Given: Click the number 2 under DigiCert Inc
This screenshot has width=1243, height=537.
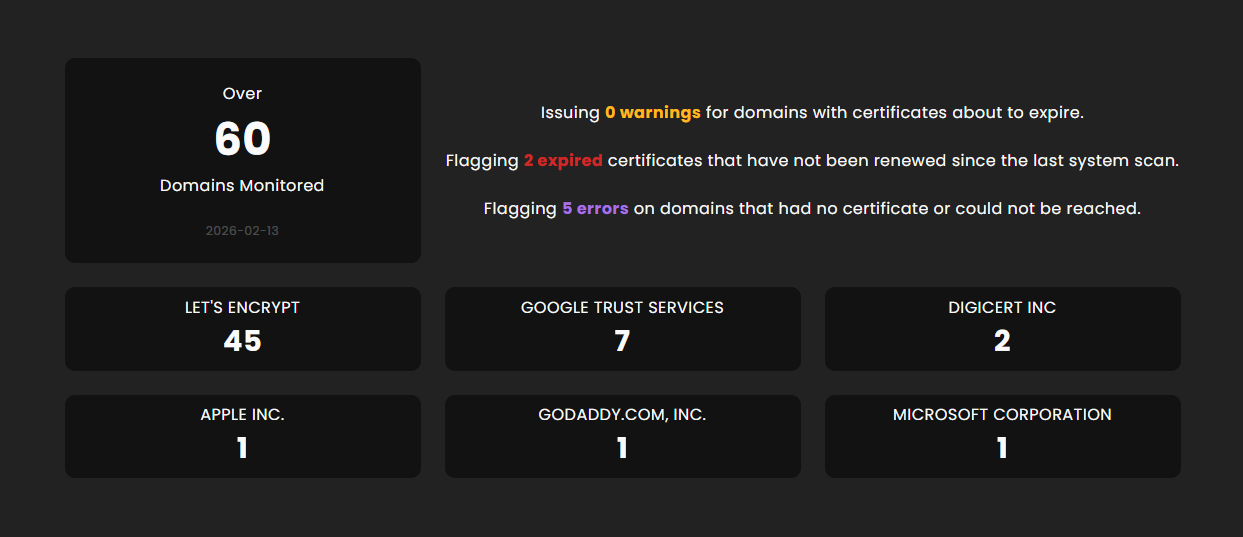Looking at the screenshot, I should tap(1002, 341).
